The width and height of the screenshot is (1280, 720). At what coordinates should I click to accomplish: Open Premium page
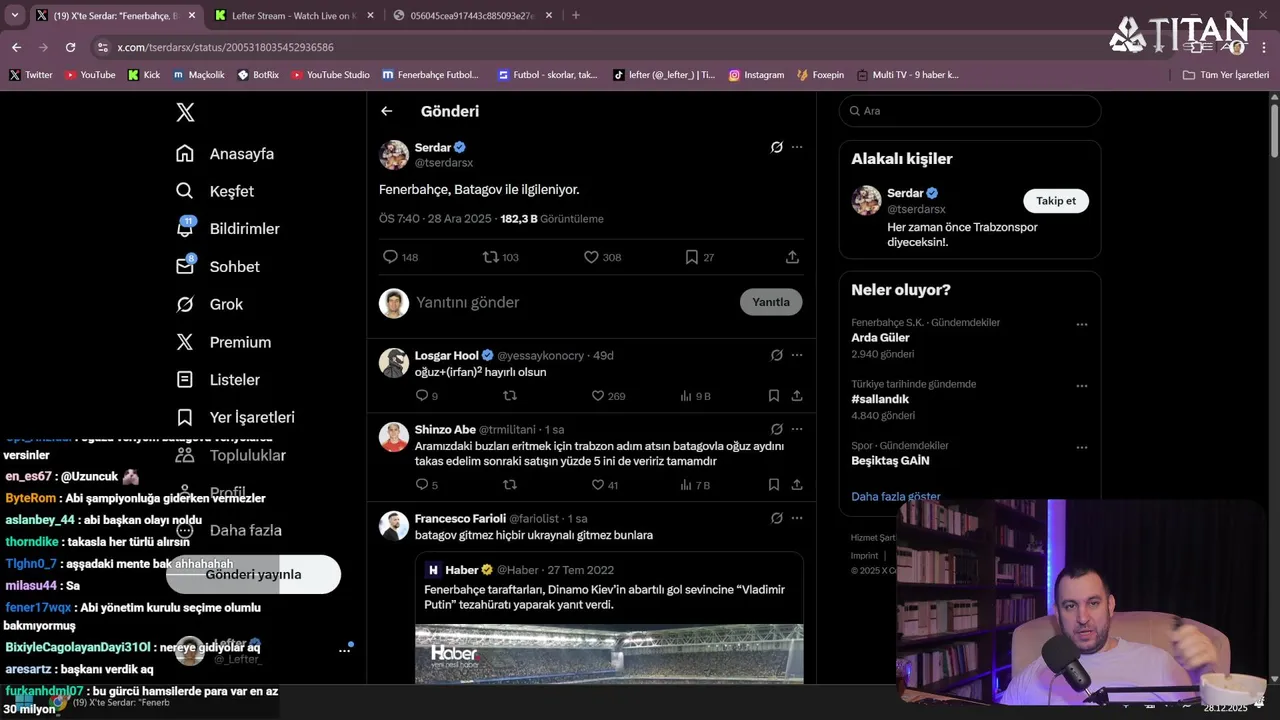tap(223, 342)
